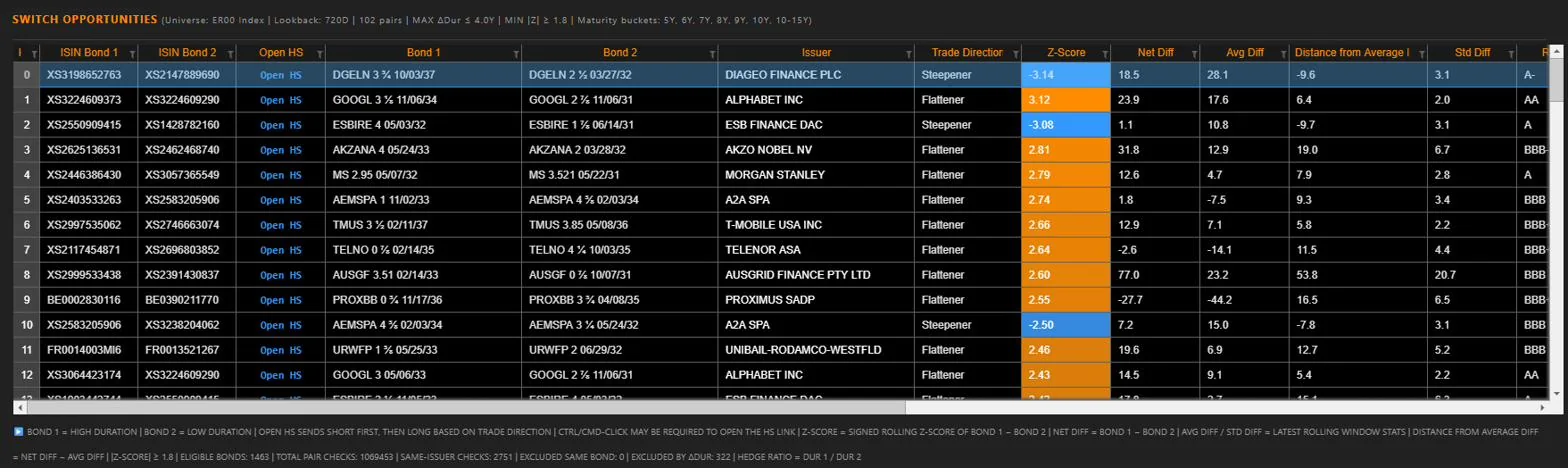The height and width of the screenshot is (476, 1568).
Task: Select Steepener cell in DIAGEO row
Action: point(968,75)
